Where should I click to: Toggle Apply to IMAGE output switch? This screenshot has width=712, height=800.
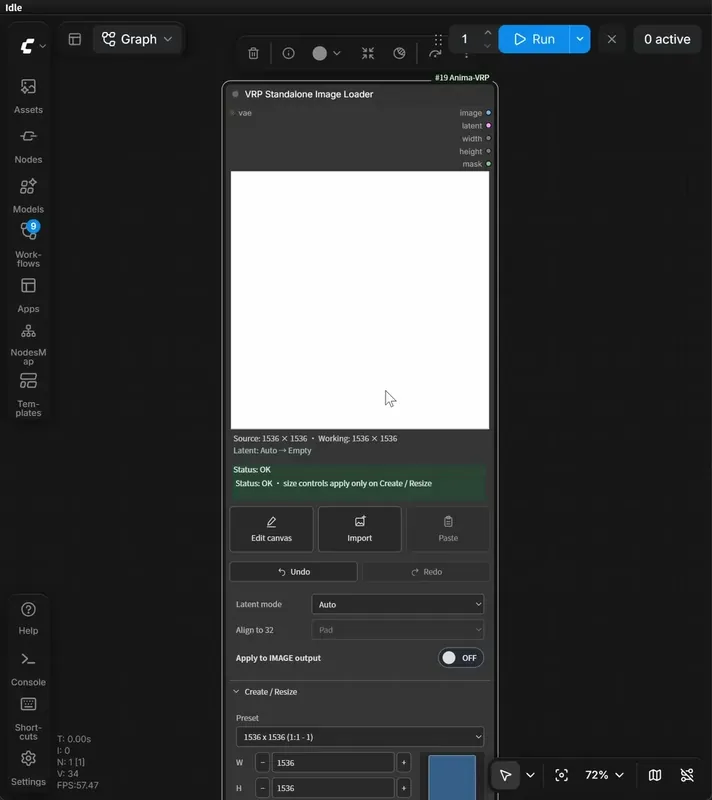461,658
